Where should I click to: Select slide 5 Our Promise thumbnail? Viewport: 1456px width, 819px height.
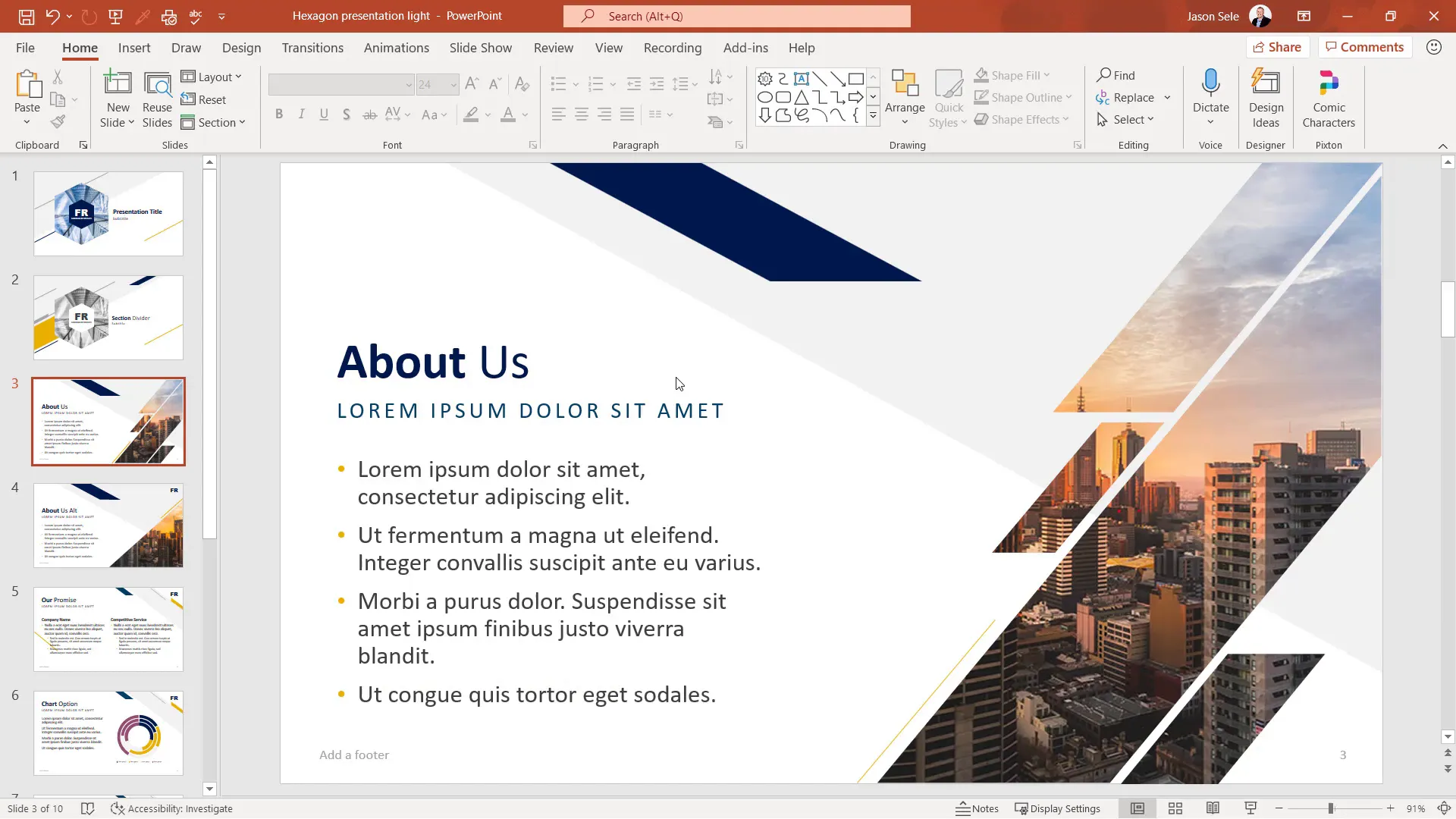108,629
